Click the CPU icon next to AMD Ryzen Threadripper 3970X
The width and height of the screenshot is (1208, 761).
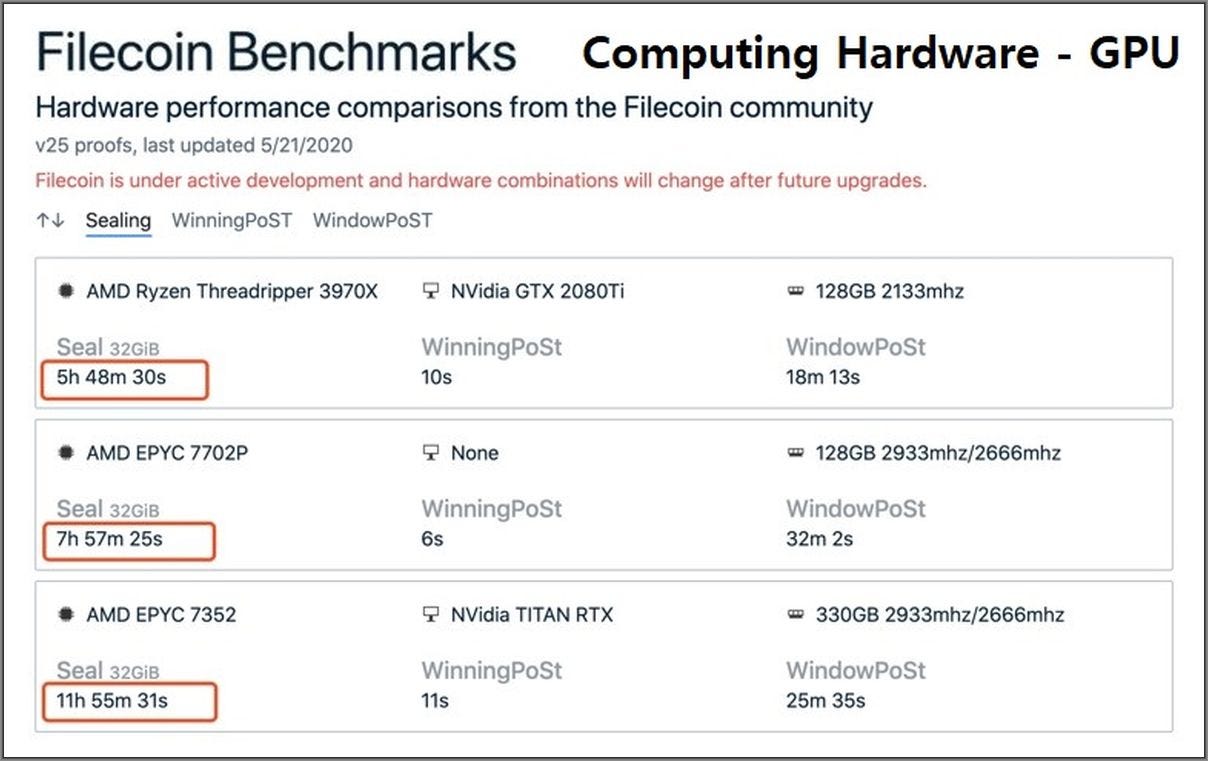tap(67, 292)
